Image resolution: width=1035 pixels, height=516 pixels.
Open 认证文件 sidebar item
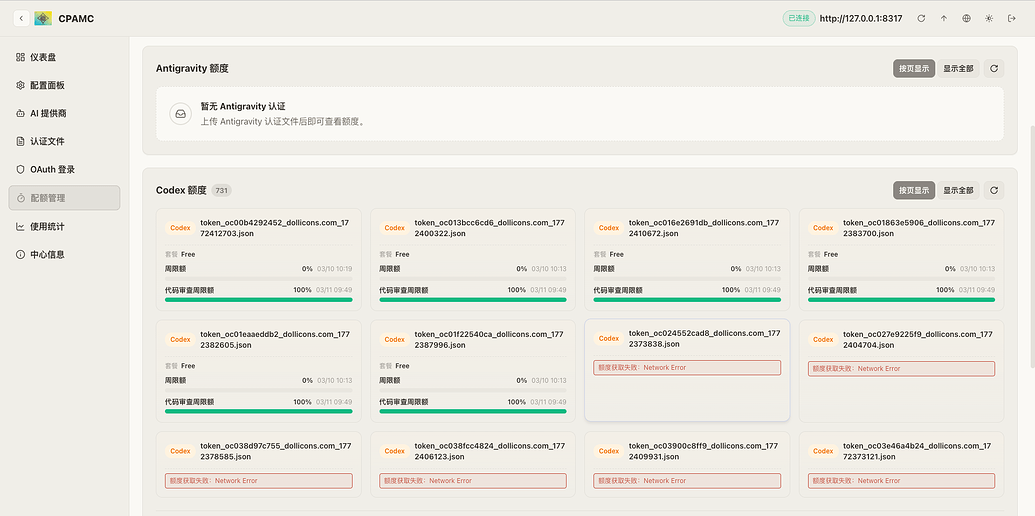coord(64,141)
